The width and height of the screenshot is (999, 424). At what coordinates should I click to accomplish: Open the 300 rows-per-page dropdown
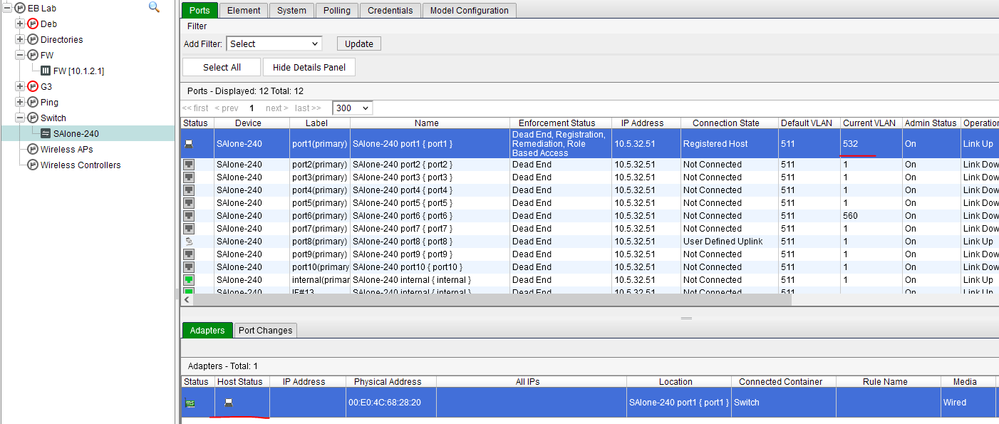[x=352, y=107]
